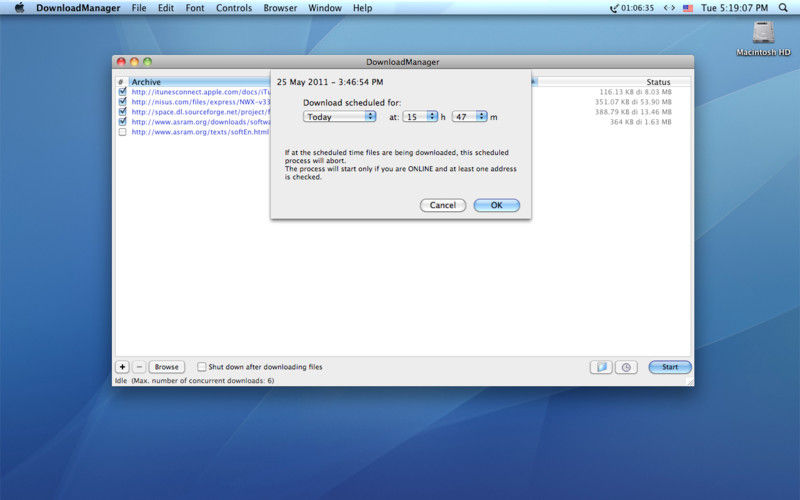Click status text 116.13 KB di 8.03 MB
Image resolution: width=800 pixels, height=500 pixels.
coord(635,92)
